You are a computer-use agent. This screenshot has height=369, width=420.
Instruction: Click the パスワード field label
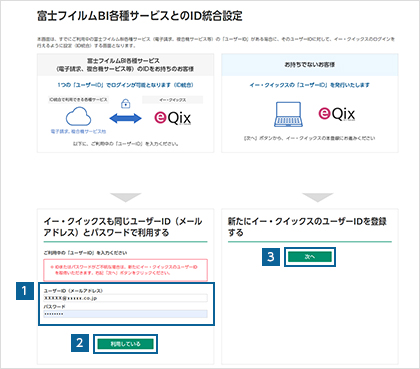coord(54,306)
